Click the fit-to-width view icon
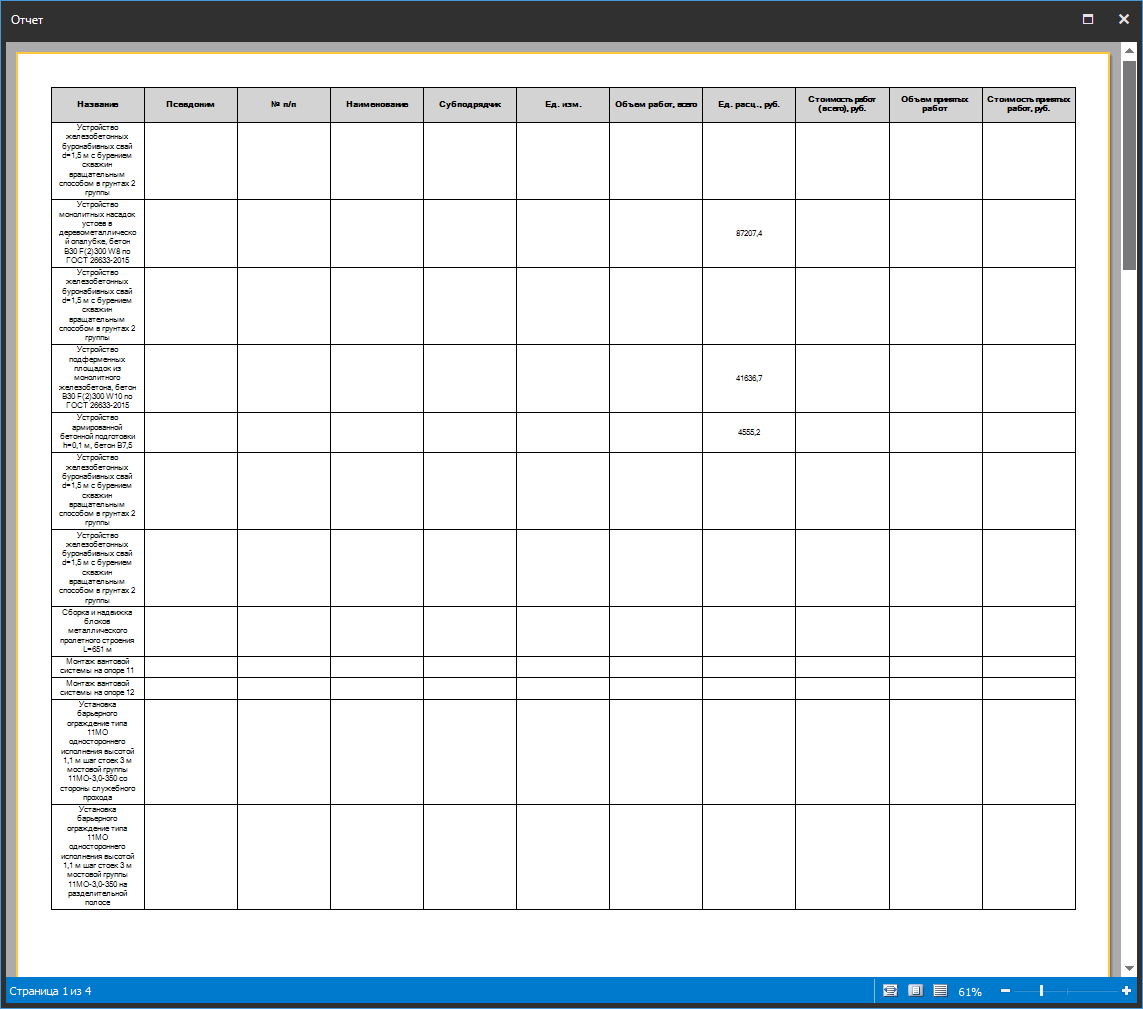The height and width of the screenshot is (1009, 1143). pyautogui.click(x=890, y=991)
